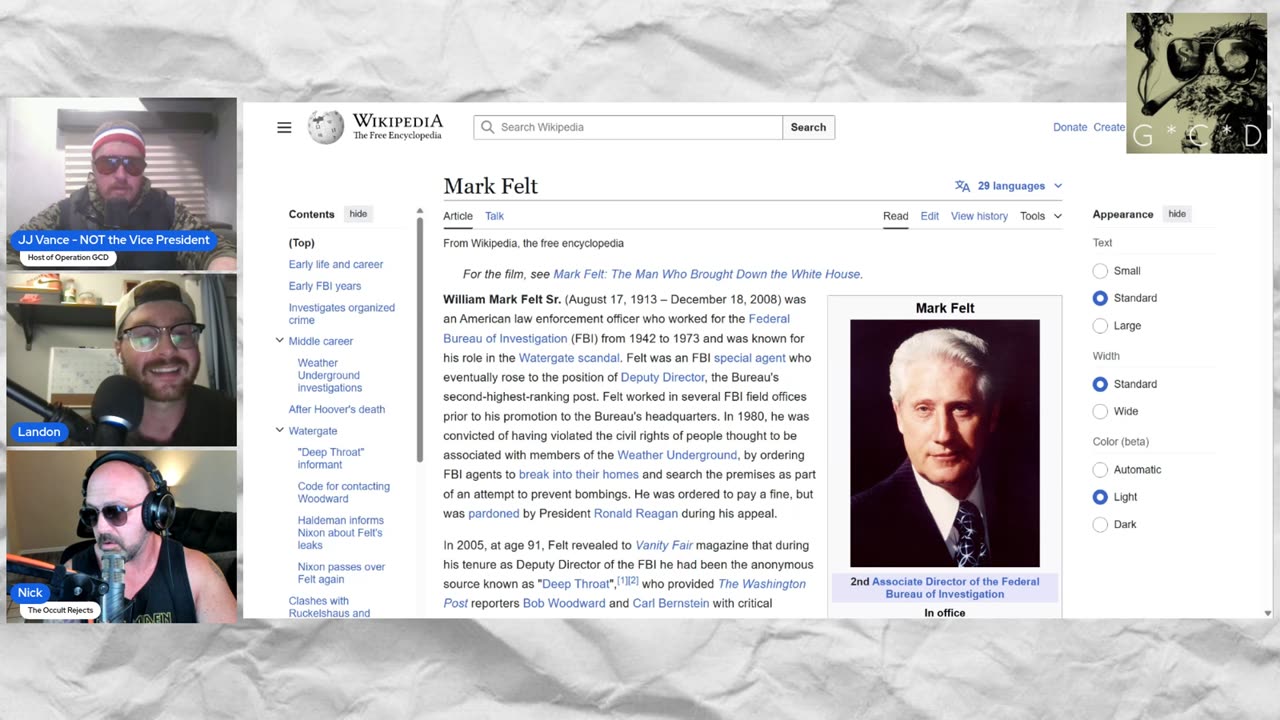The image size is (1280, 720).
Task: Collapse the Middle career contents section
Action: [279, 341]
